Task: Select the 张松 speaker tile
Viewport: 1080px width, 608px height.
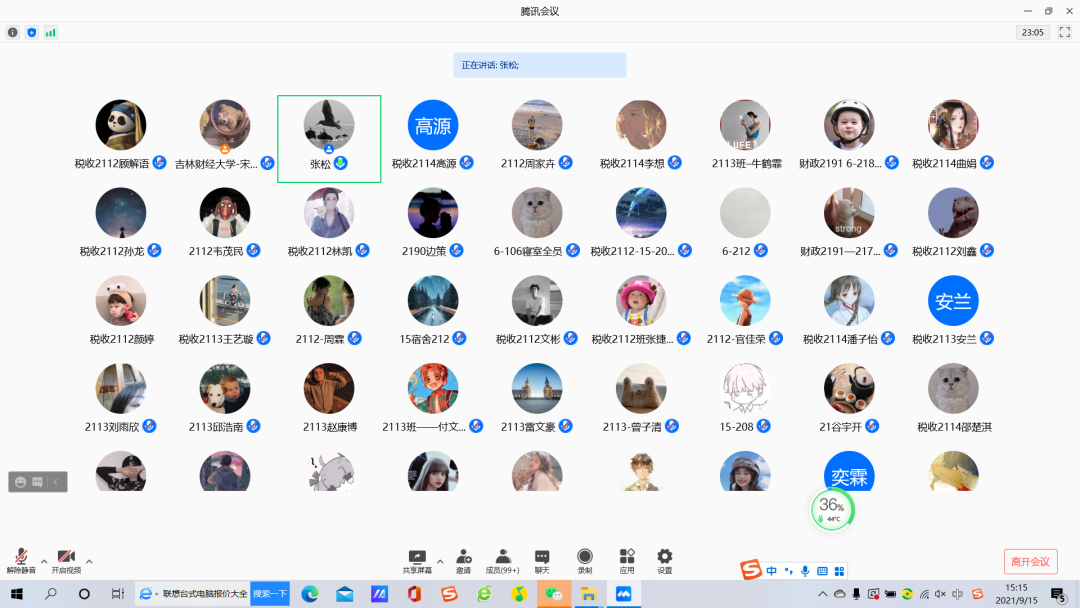Action: coord(329,139)
